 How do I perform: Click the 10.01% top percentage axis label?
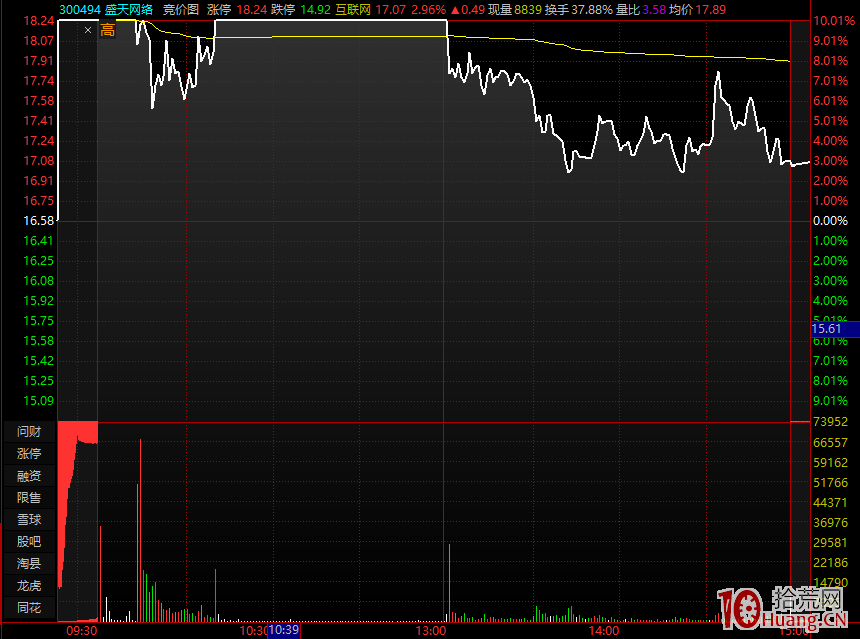(834, 21)
